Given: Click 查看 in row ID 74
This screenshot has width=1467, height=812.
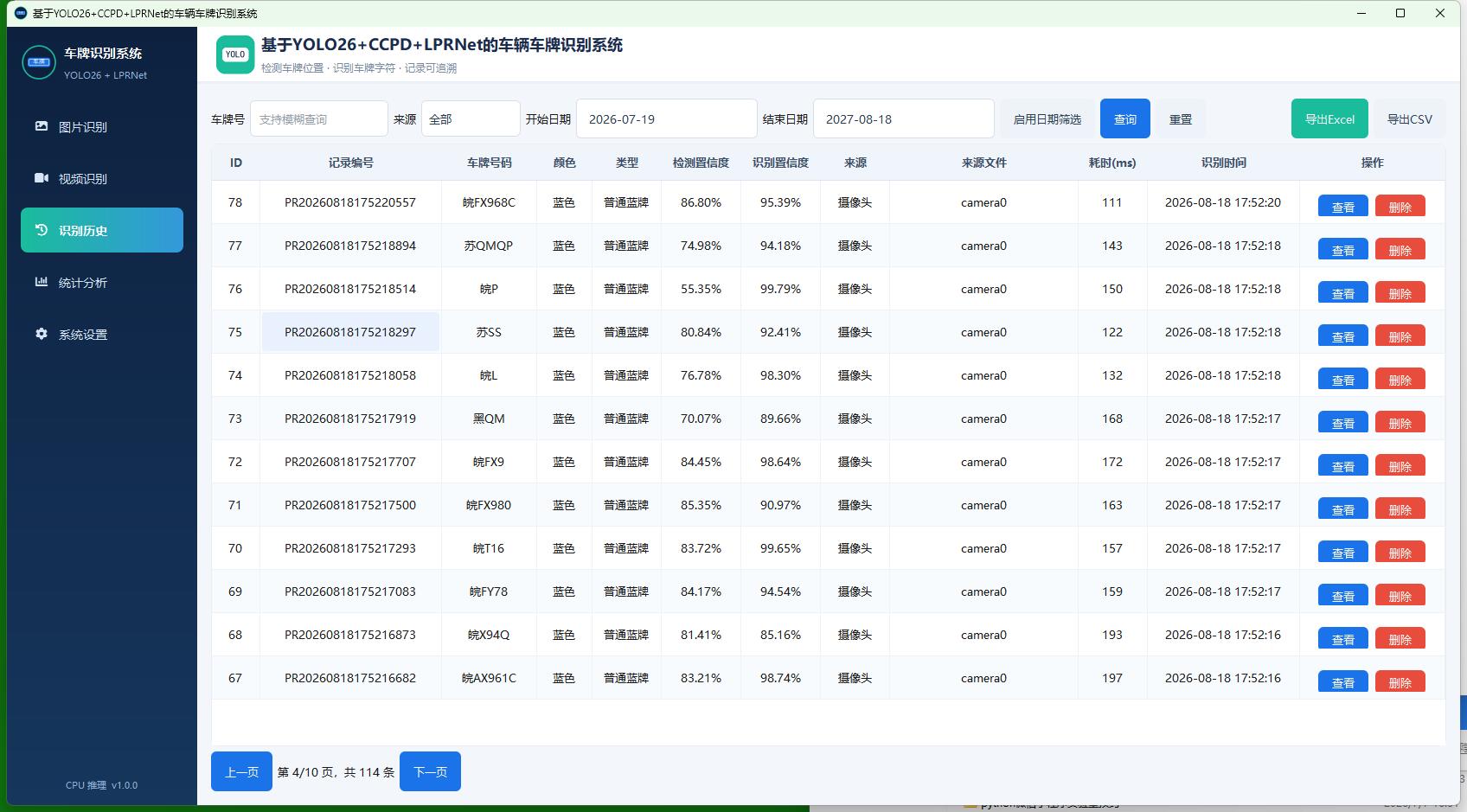Looking at the screenshot, I should point(1342,380).
